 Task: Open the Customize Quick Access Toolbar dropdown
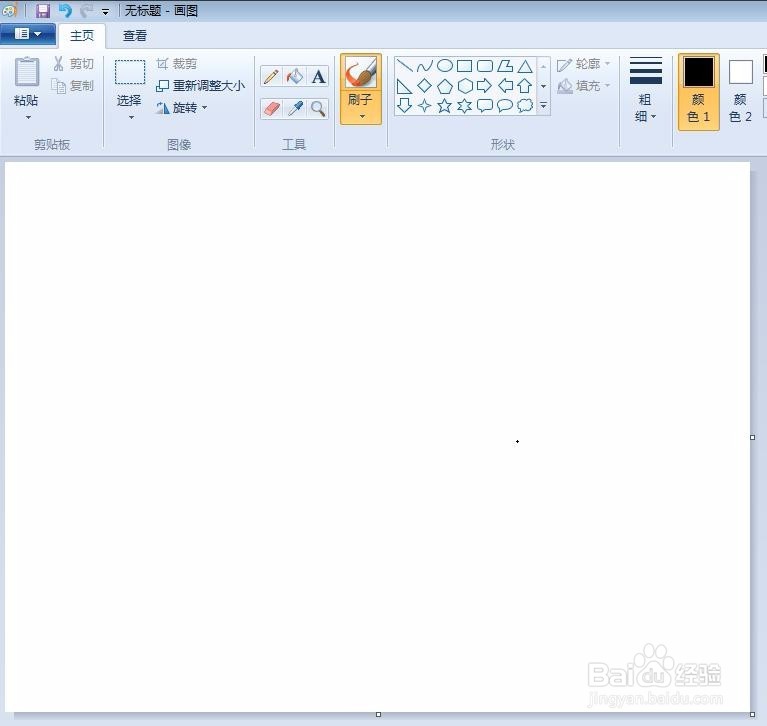coord(106,11)
